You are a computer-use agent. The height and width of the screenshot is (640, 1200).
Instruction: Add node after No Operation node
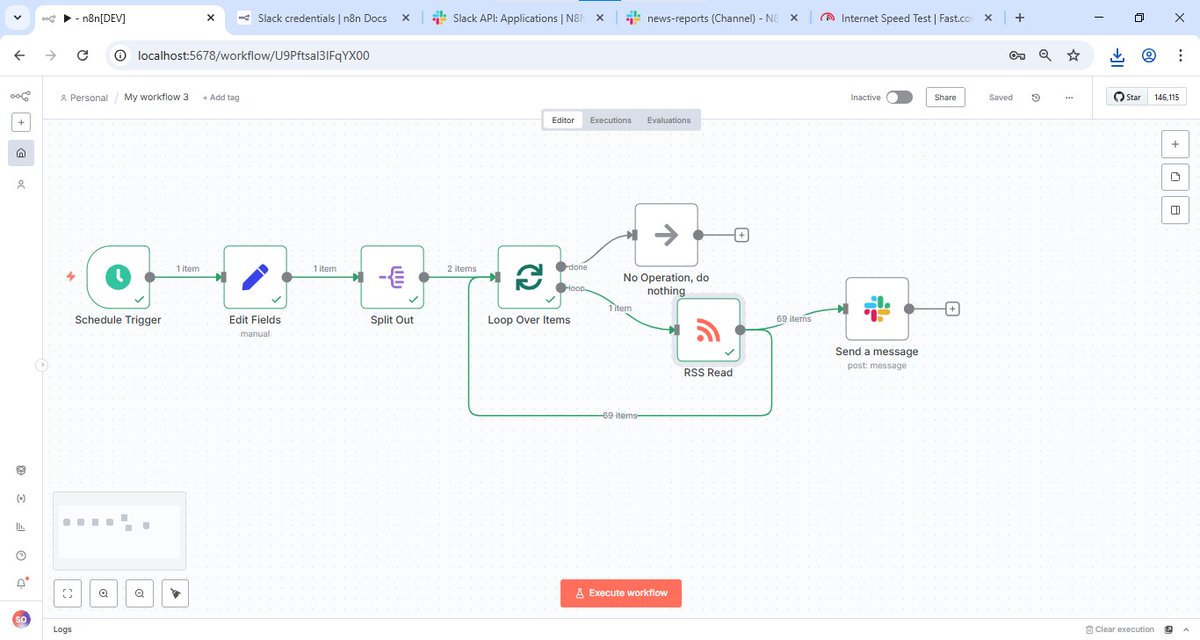tap(742, 235)
